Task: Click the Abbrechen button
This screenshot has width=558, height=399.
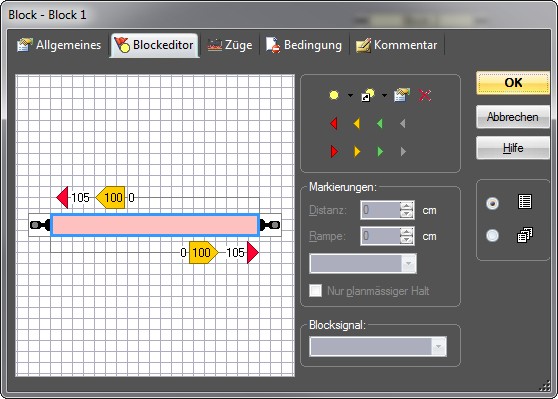Action: pos(513,116)
